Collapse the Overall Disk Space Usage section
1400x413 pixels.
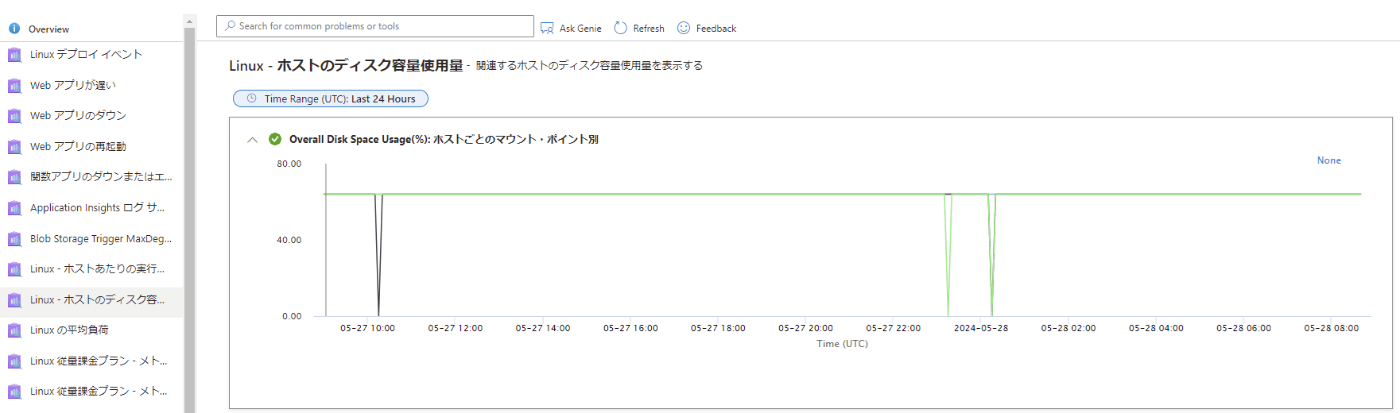click(x=252, y=140)
